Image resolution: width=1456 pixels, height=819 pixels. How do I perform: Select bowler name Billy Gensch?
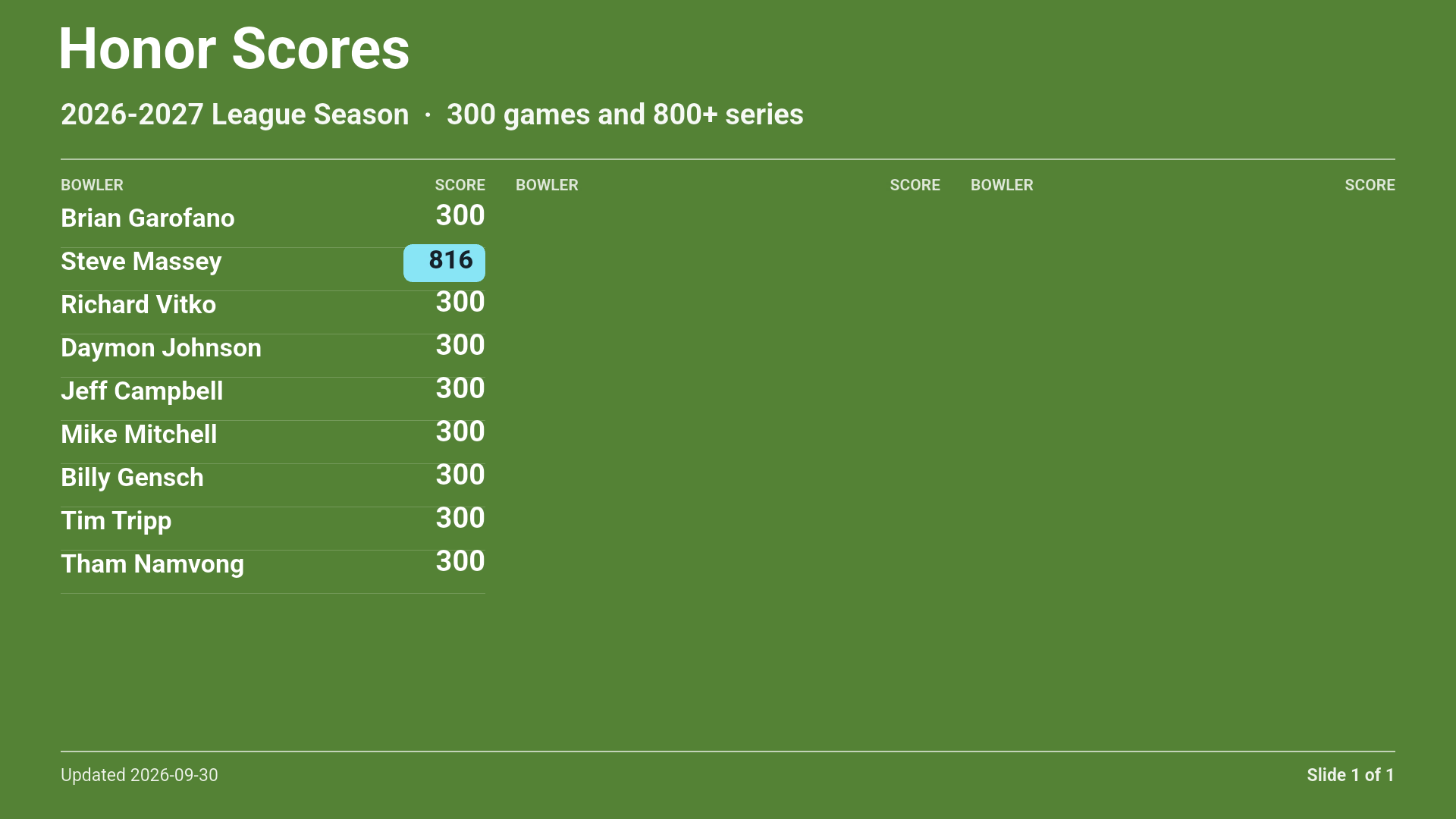tap(132, 478)
